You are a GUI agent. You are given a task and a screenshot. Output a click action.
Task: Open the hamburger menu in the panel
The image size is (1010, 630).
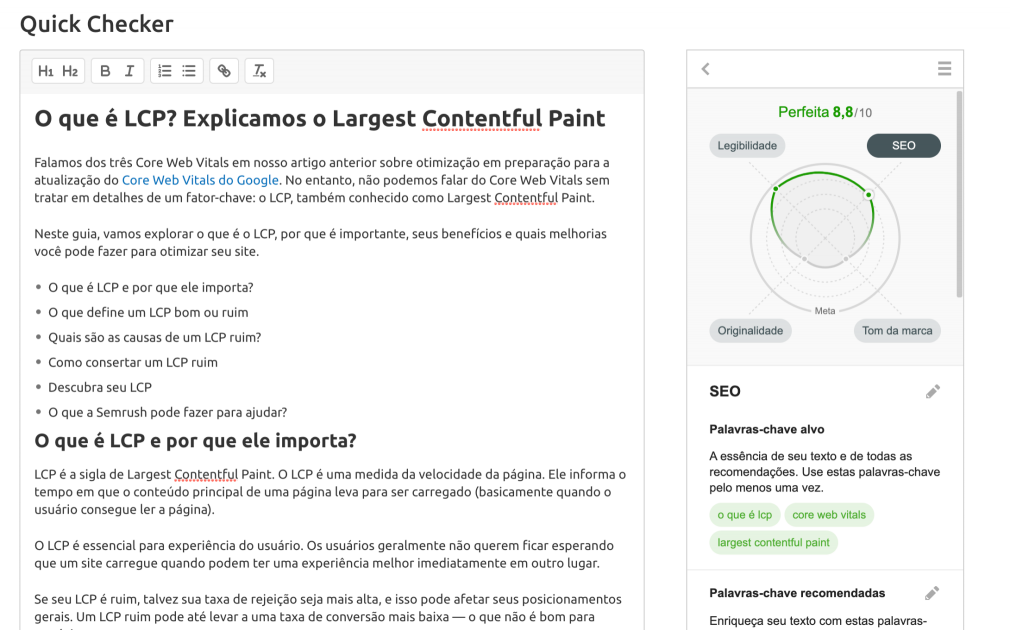tap(944, 68)
